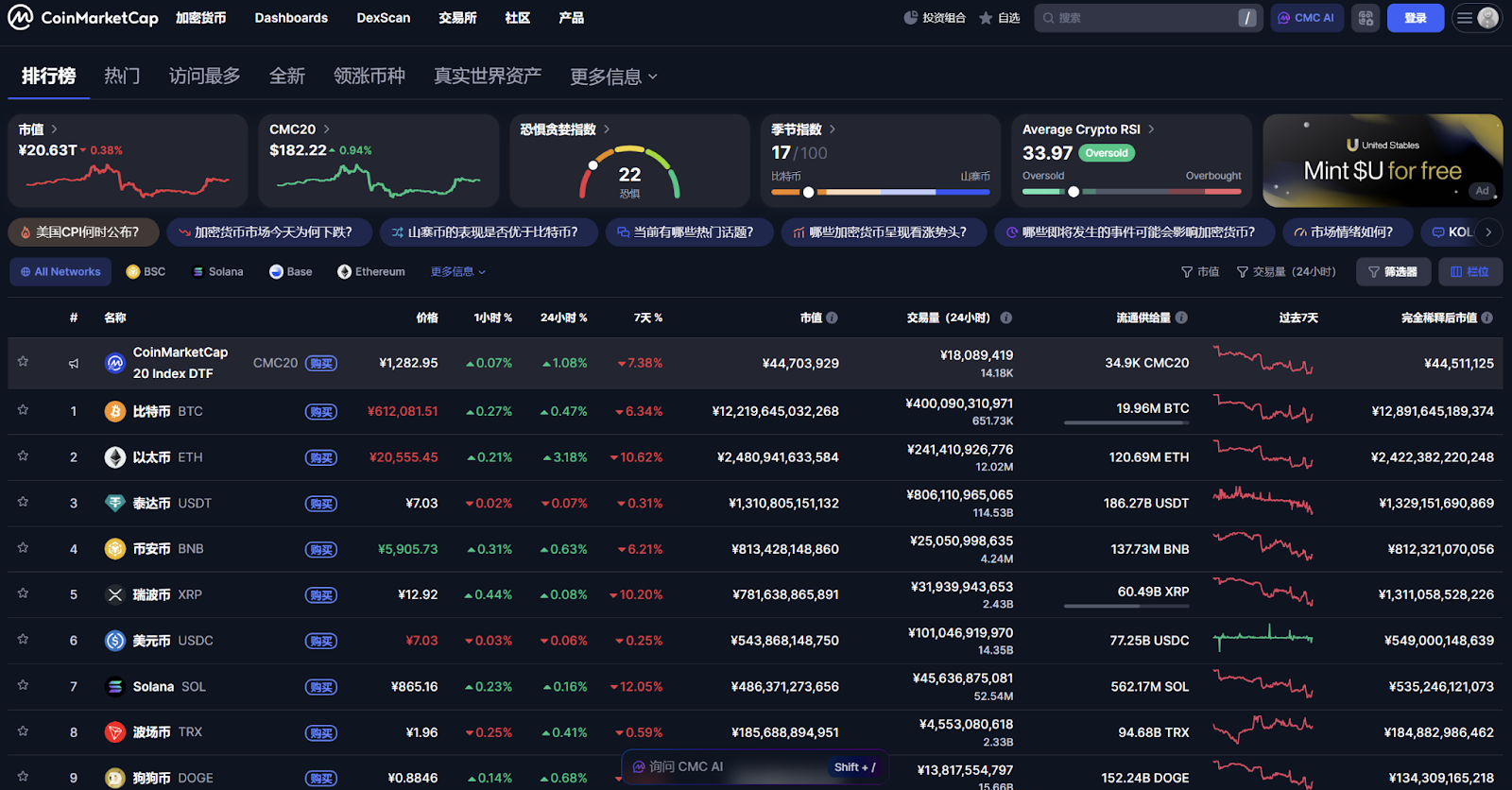Open the user avatar menu
The height and width of the screenshot is (790, 1512).
[1487, 18]
